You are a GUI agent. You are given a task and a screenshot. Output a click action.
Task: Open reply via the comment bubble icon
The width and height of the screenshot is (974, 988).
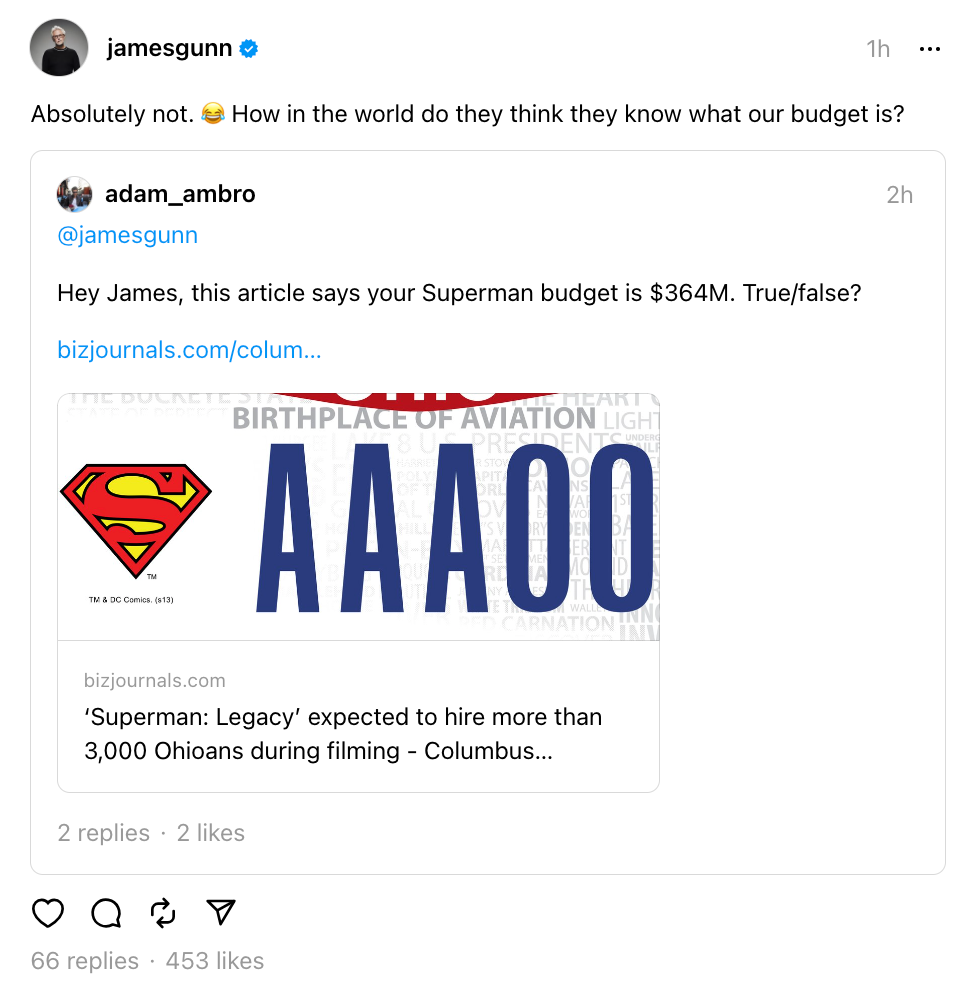click(x=106, y=912)
